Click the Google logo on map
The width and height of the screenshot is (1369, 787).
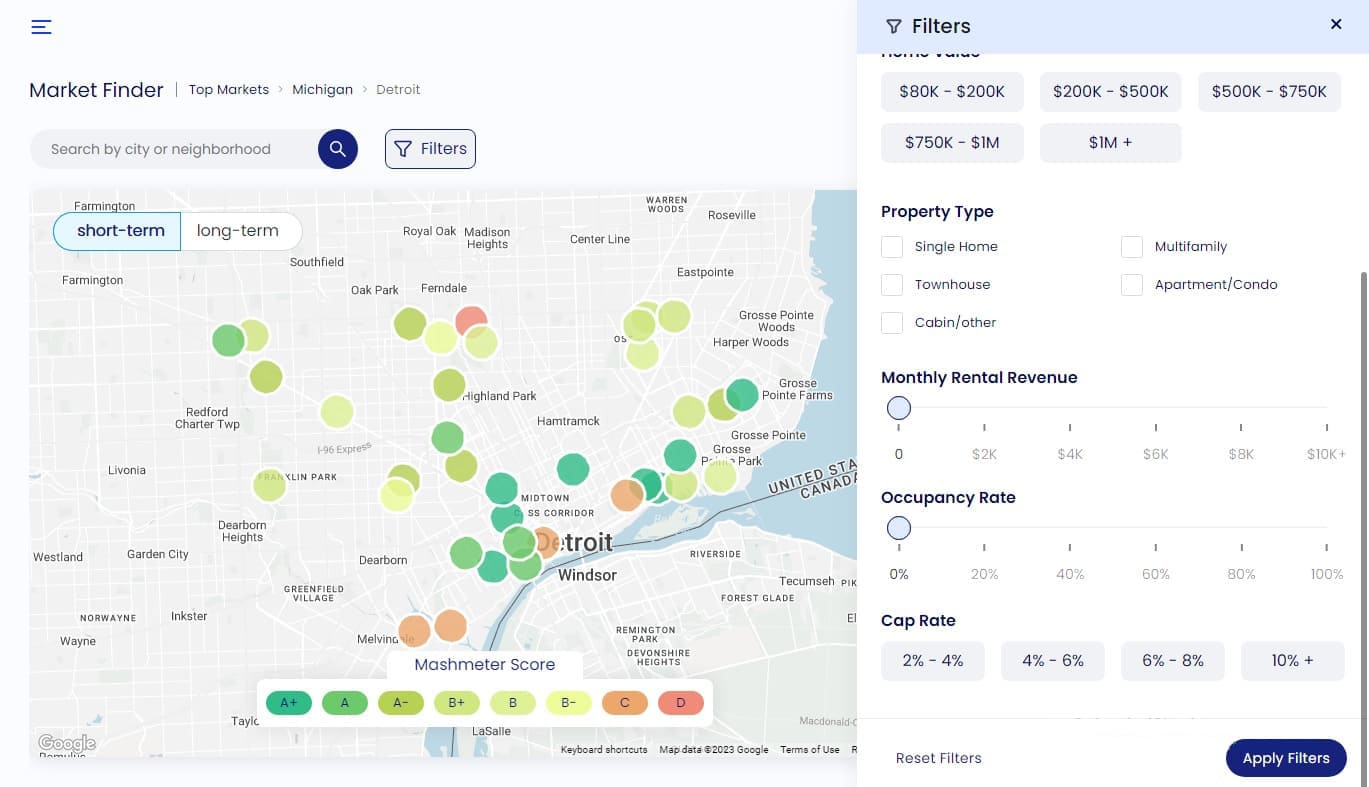tap(66, 743)
